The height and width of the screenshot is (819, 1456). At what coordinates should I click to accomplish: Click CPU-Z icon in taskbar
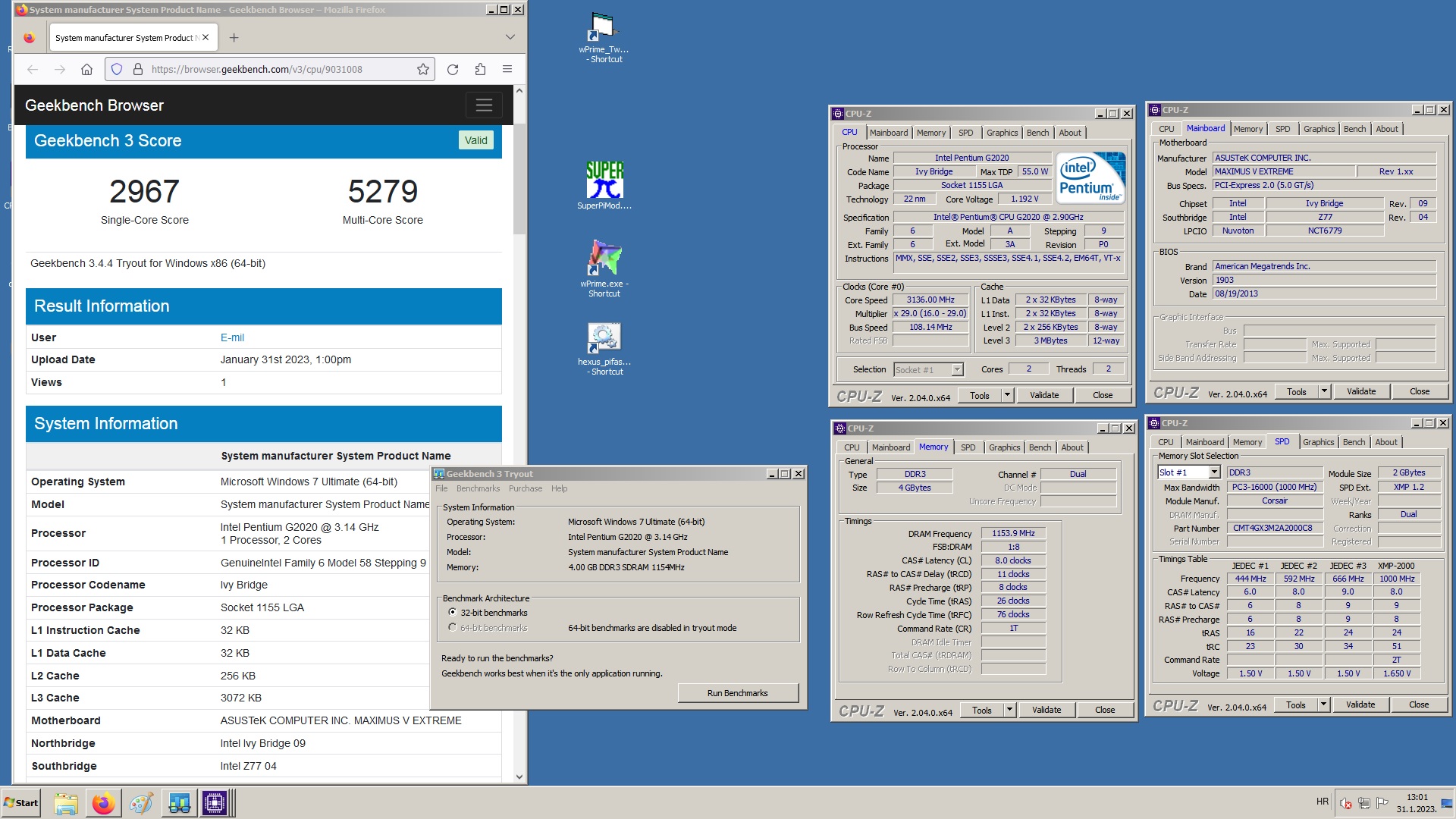(215, 803)
